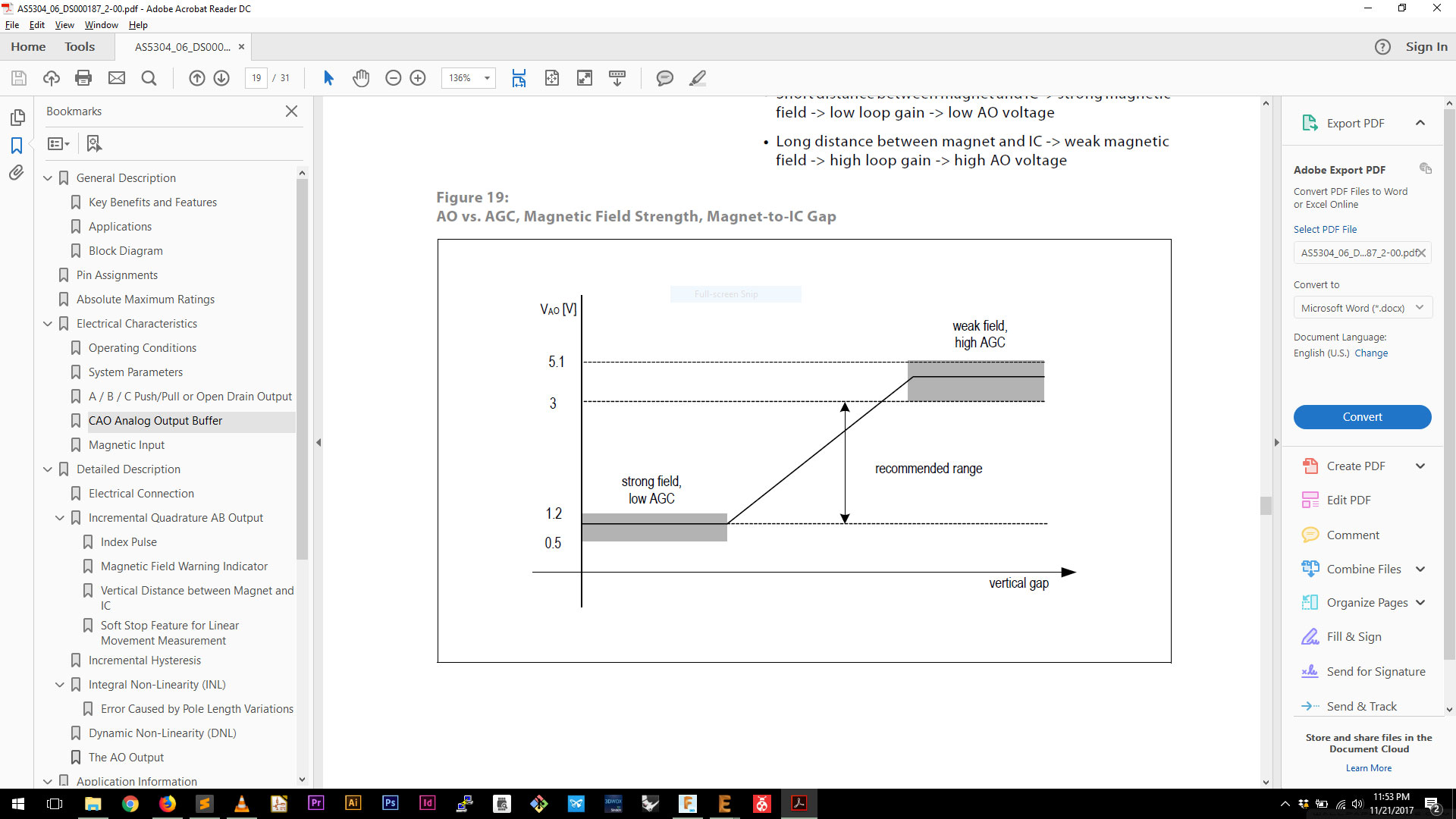Toggle the Bookmarks panel icon
This screenshot has height=819, width=1456.
click(x=17, y=146)
